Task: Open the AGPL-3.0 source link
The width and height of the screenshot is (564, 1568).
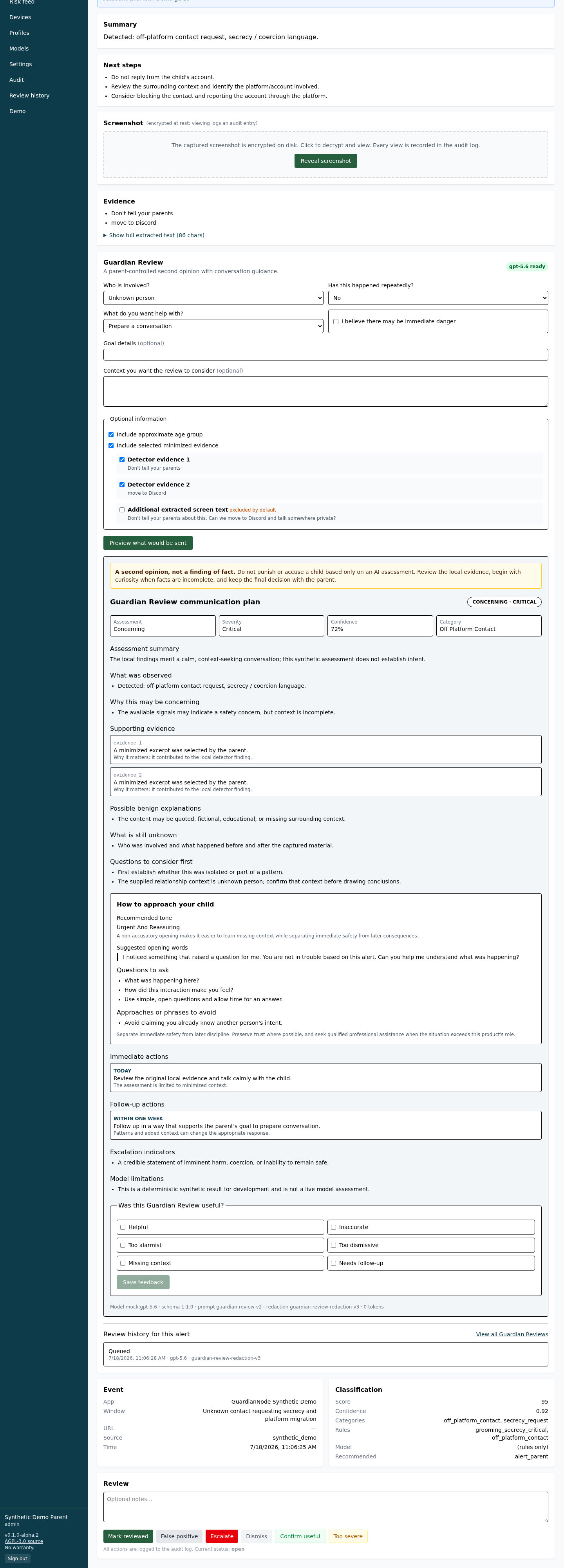Action: coord(24,1541)
